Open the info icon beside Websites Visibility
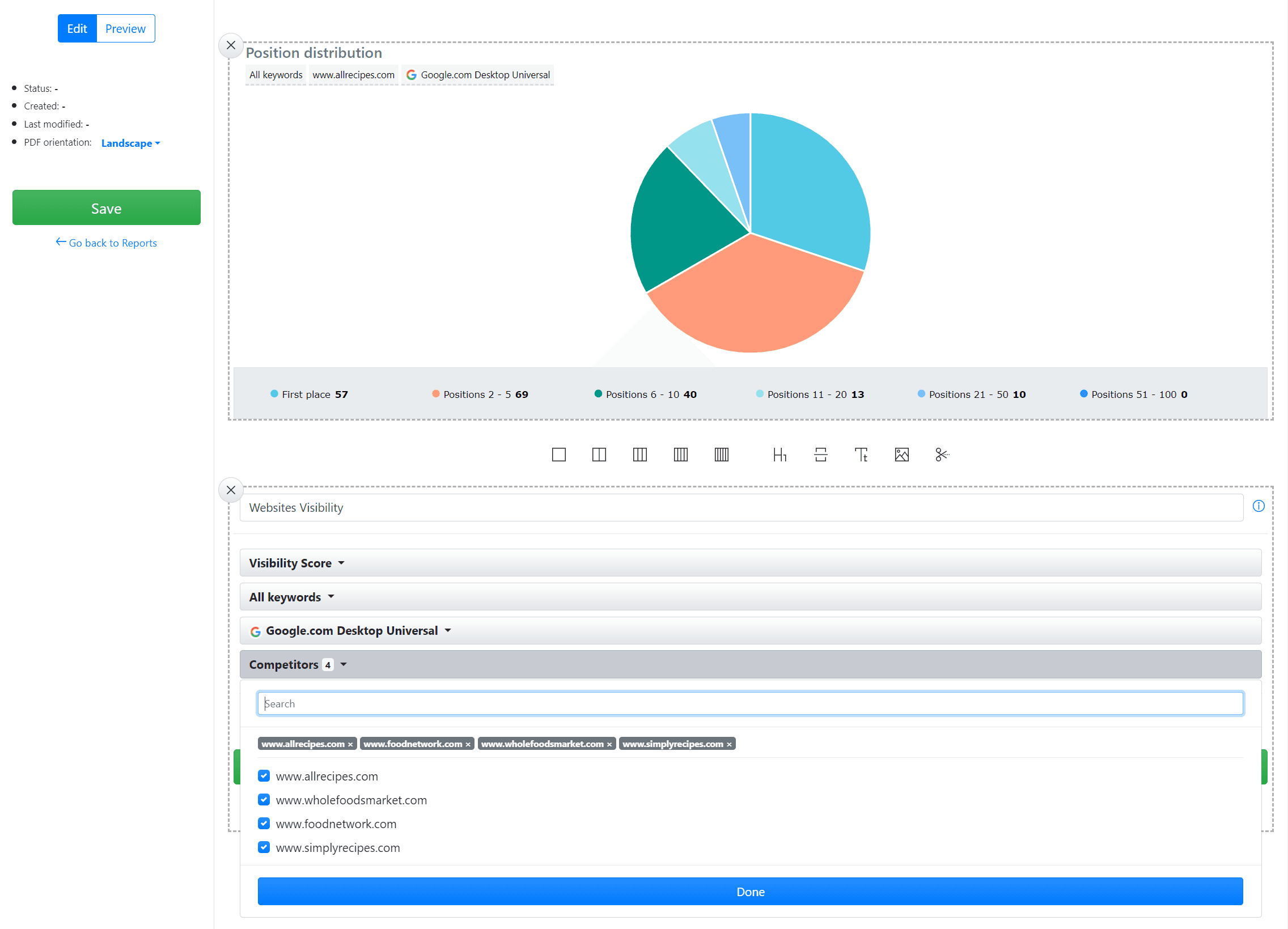The width and height of the screenshot is (1288, 929). (1259, 506)
